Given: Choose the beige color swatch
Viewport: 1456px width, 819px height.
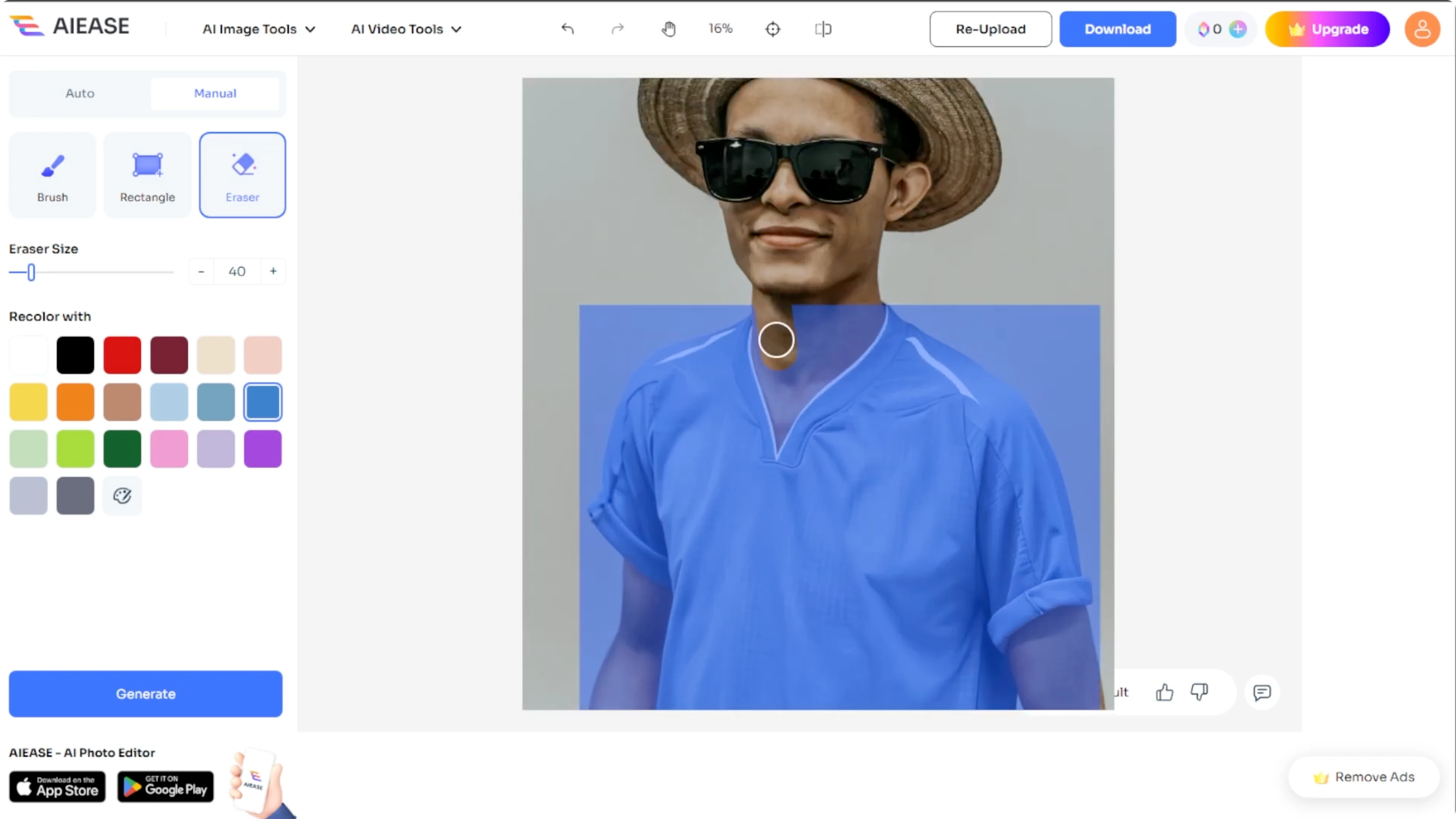Looking at the screenshot, I should [216, 355].
